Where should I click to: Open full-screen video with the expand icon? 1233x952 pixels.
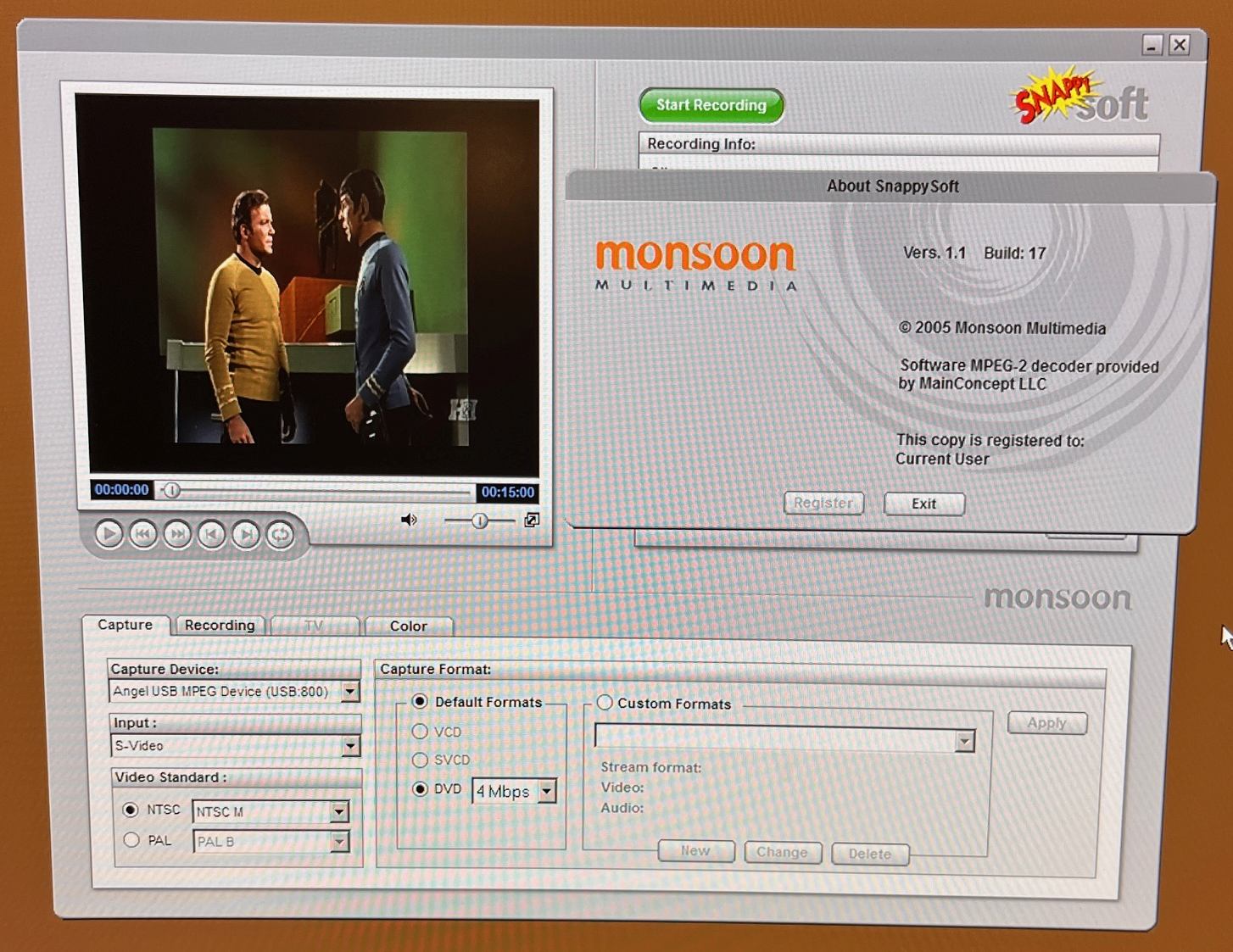pos(532,520)
